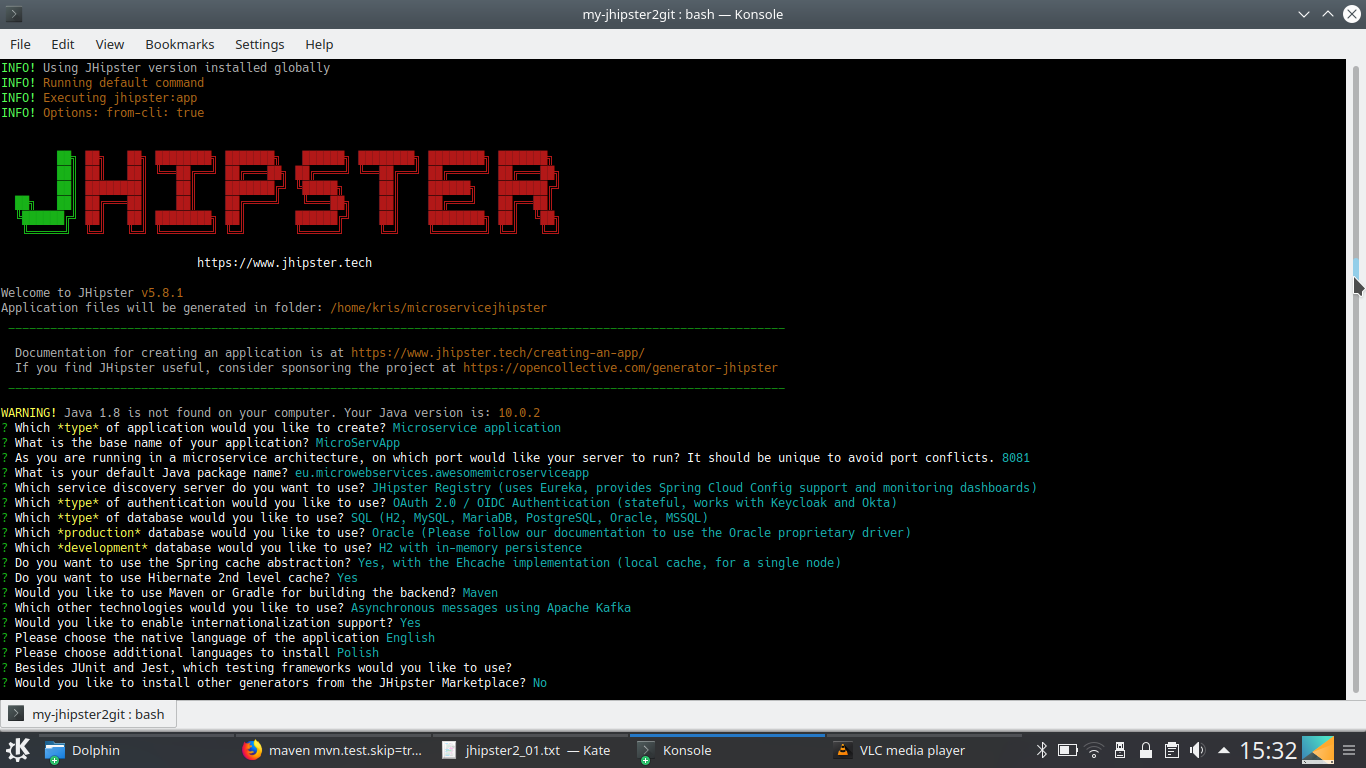
Task: Click the base name answer "MicroServApp"
Action: click(x=358, y=443)
